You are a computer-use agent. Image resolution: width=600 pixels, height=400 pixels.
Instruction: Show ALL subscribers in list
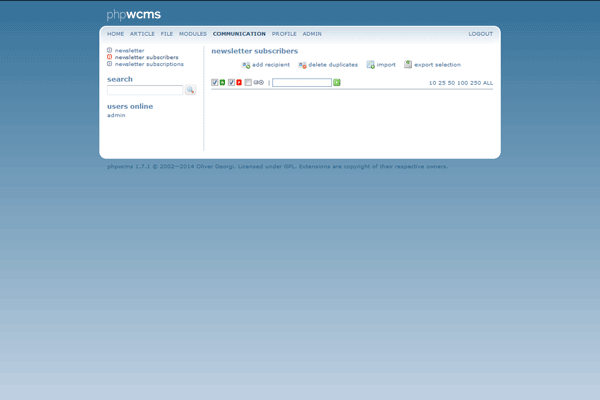tap(488, 83)
